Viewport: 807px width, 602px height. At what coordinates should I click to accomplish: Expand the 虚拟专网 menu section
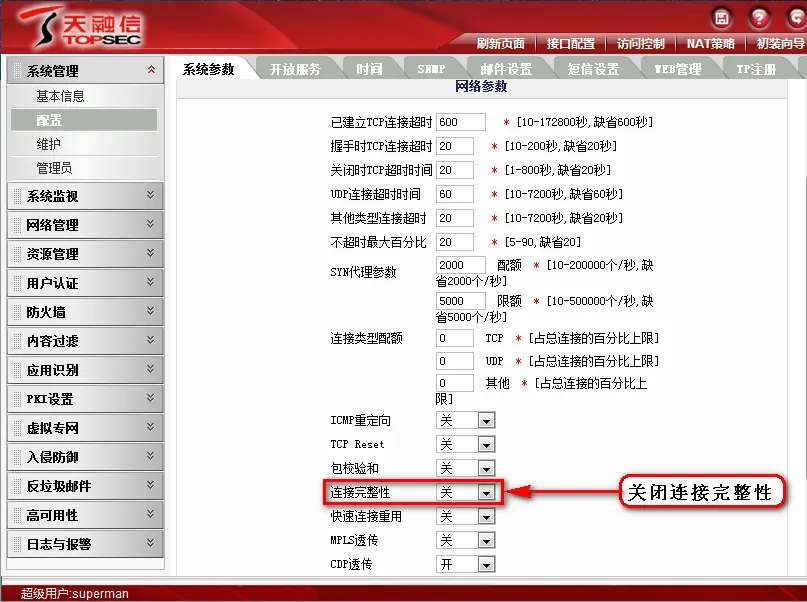pyautogui.click(x=85, y=428)
